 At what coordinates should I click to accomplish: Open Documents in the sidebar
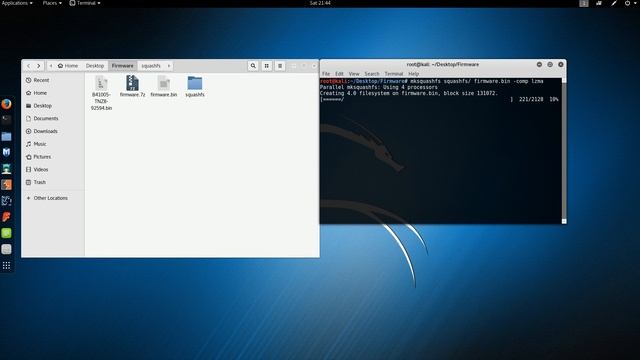pos(46,118)
